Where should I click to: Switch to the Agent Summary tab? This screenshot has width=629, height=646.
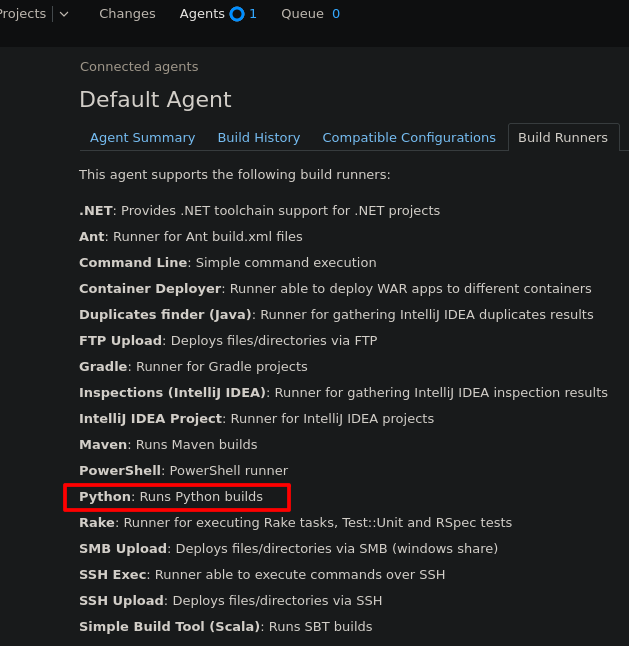pos(142,138)
